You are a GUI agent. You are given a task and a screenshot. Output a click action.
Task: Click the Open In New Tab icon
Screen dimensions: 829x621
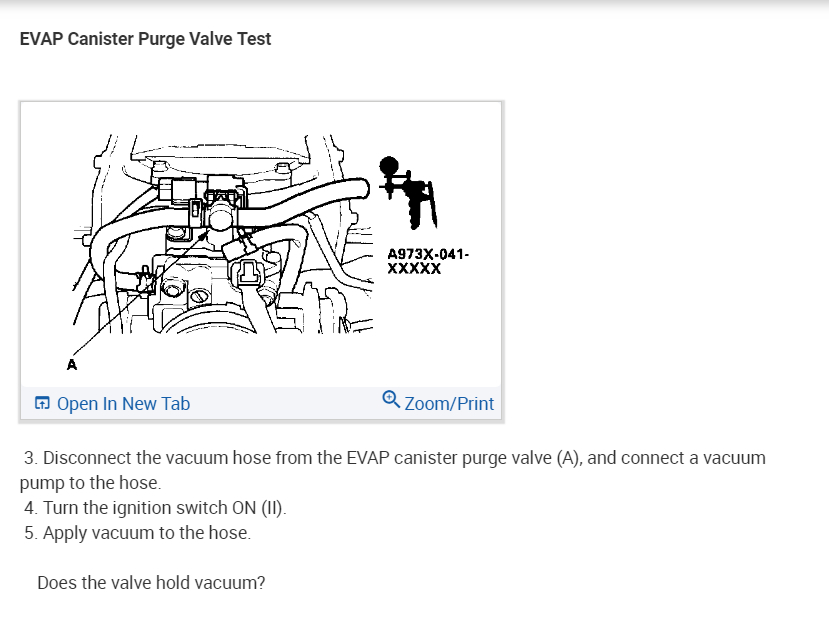[42, 403]
